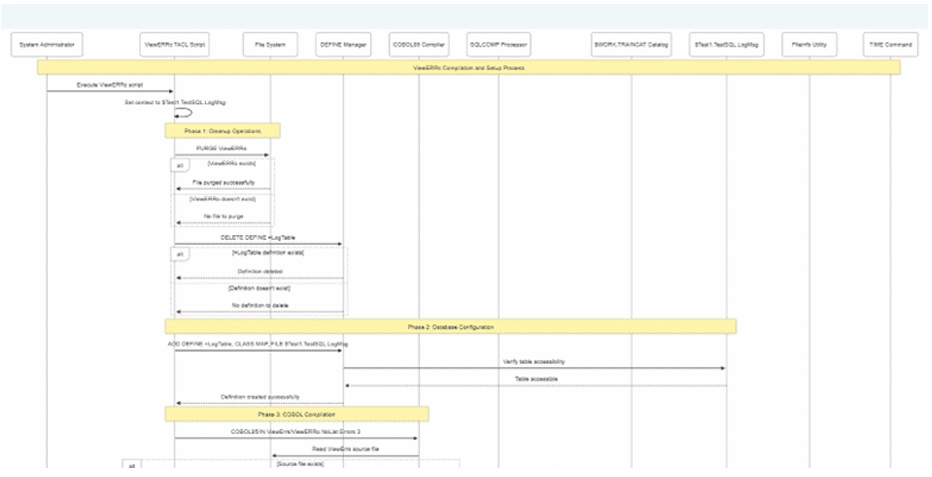Select the SQLCOMP Processor participant box
This screenshot has width=932, height=477.
(499, 45)
